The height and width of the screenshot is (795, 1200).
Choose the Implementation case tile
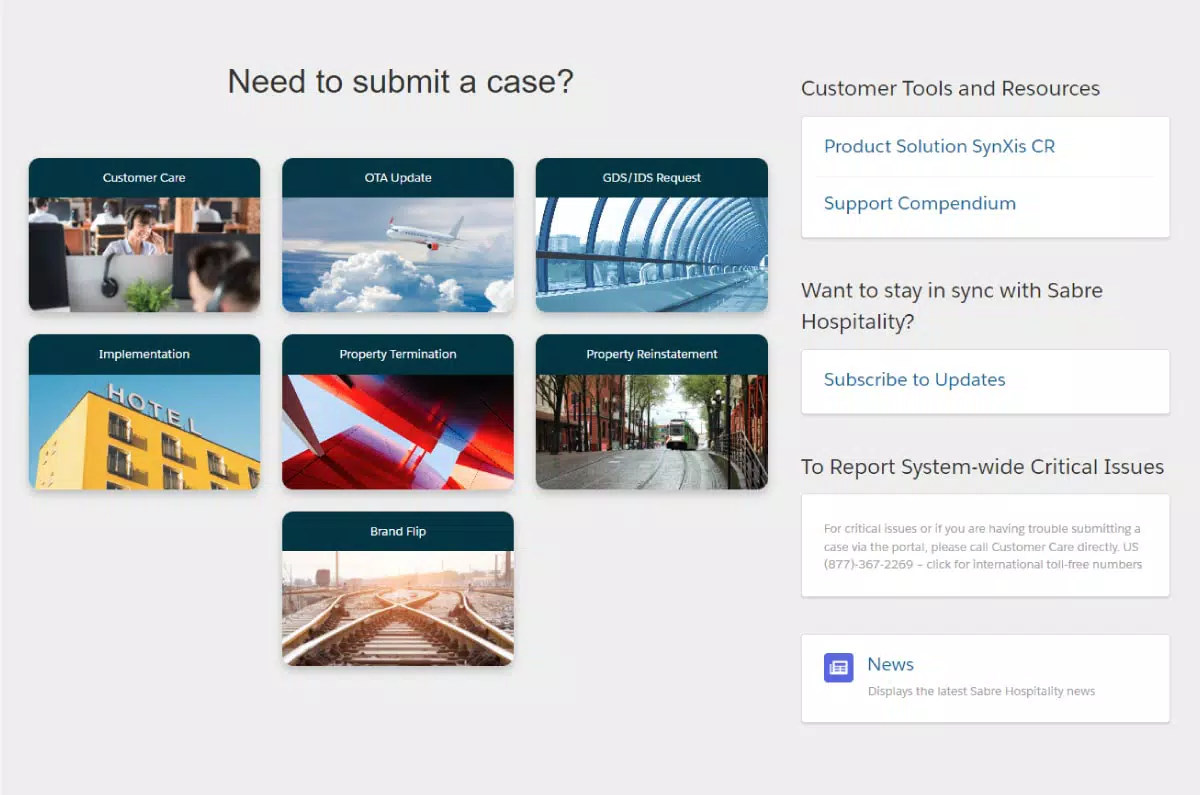coord(144,412)
